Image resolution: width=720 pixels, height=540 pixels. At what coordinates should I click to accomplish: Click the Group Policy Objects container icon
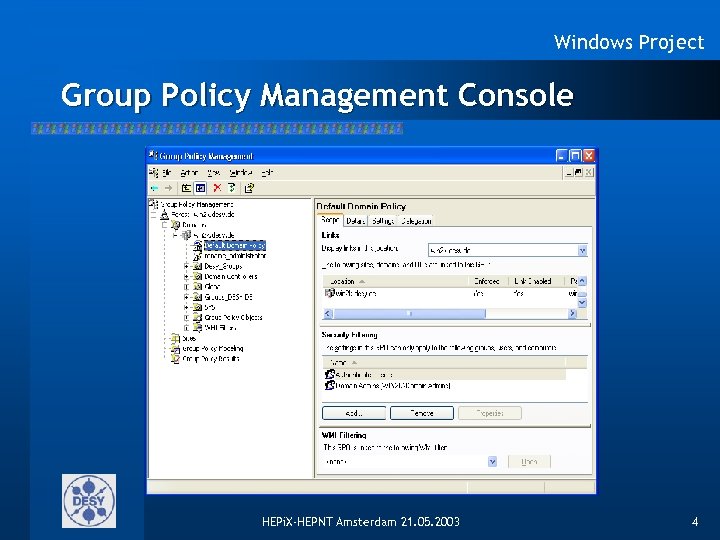point(197,317)
